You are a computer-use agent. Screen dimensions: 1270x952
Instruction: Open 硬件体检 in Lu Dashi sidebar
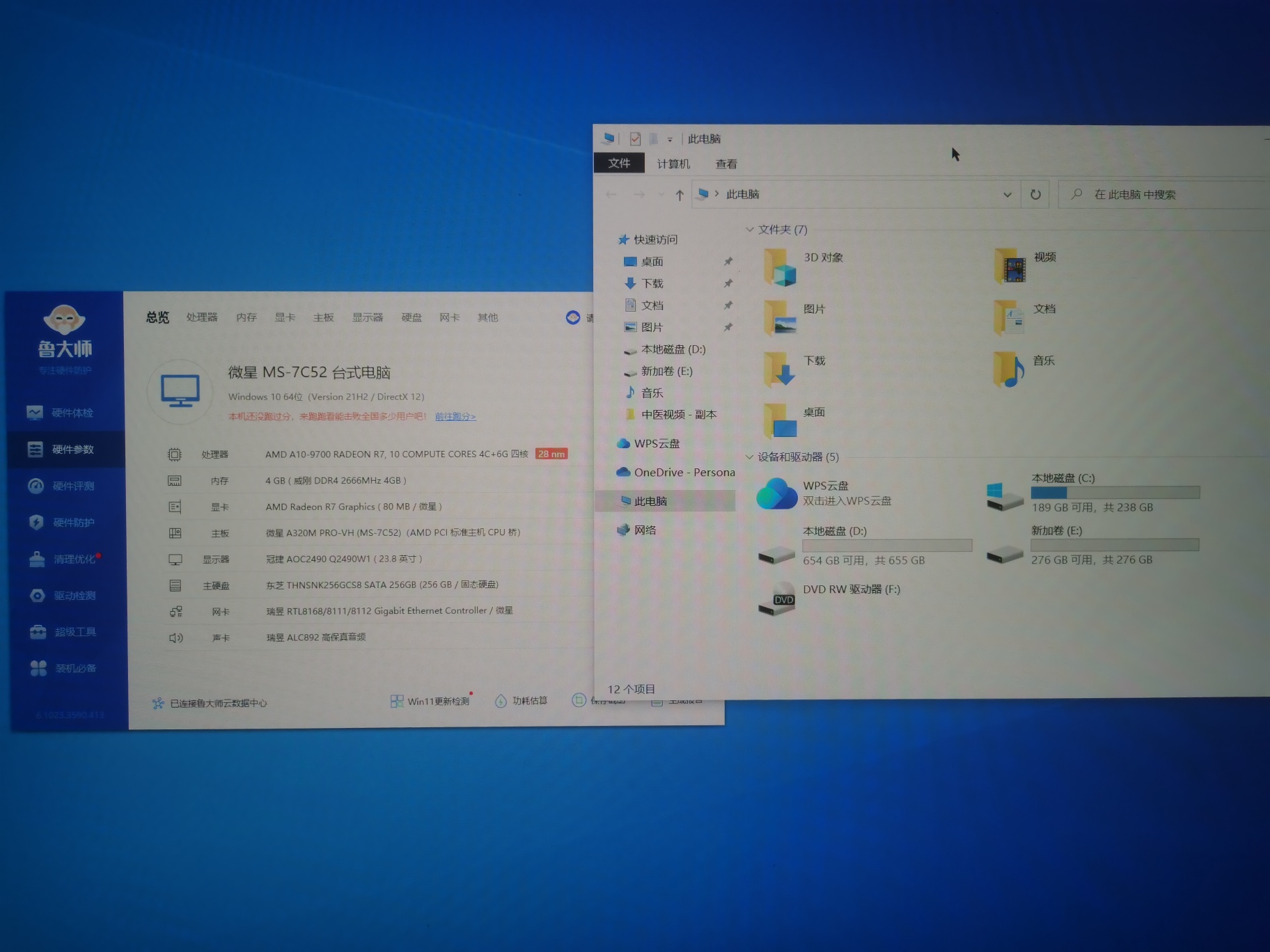(x=61, y=413)
